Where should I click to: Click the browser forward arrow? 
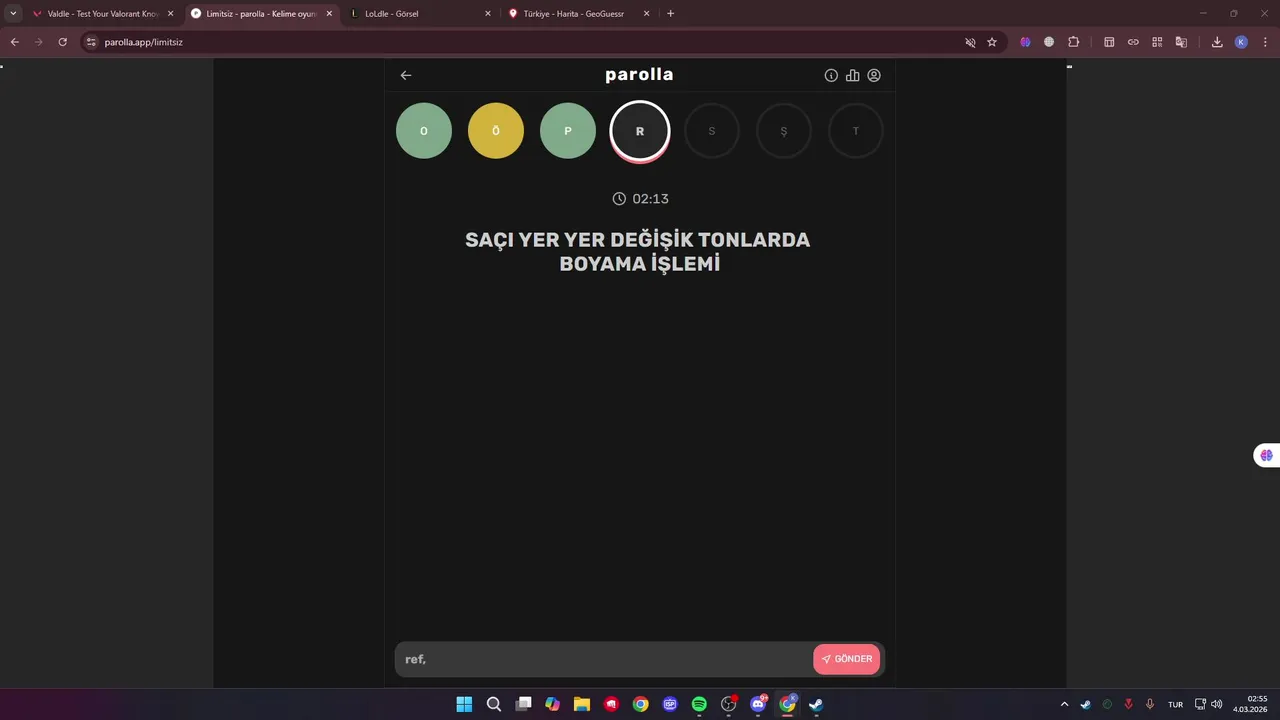tap(39, 42)
